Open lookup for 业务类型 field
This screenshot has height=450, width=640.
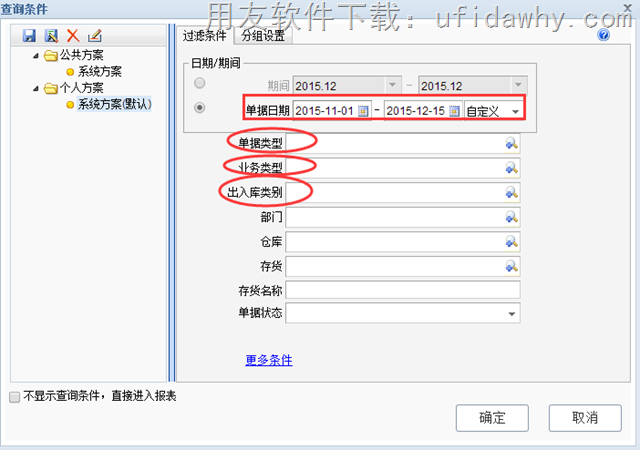[x=511, y=168]
